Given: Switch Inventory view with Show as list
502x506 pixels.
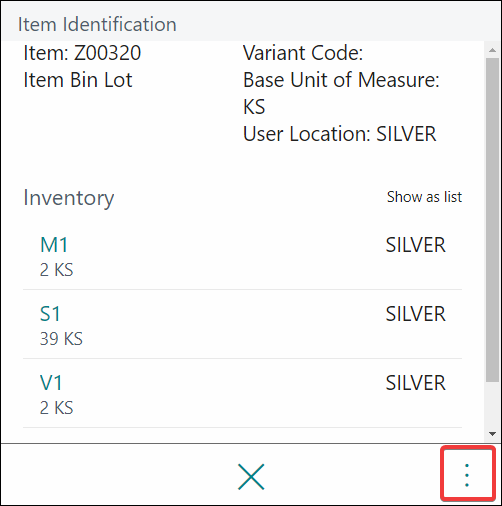Looking at the screenshot, I should (x=424, y=197).
